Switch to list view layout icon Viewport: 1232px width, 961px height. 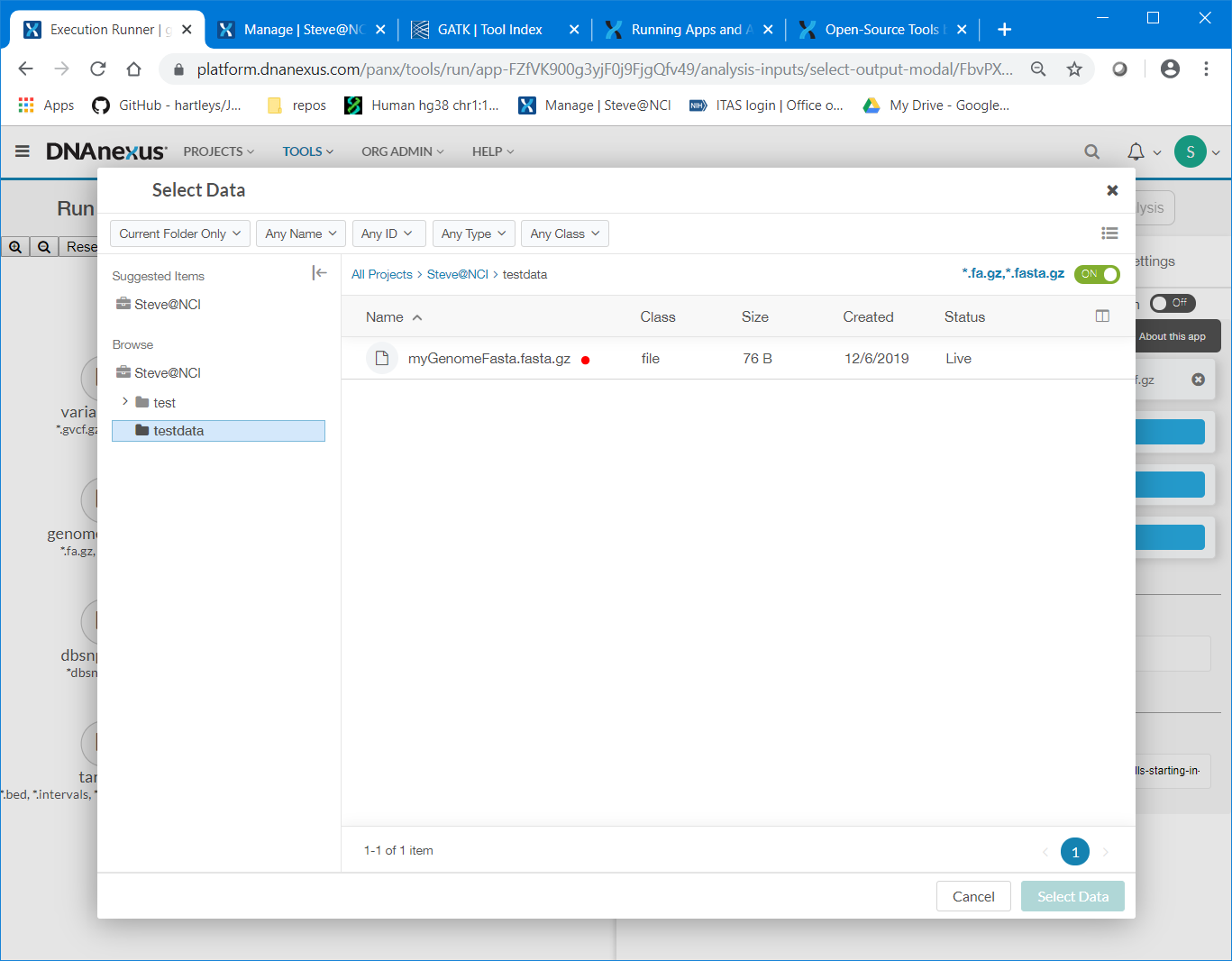tap(1109, 233)
